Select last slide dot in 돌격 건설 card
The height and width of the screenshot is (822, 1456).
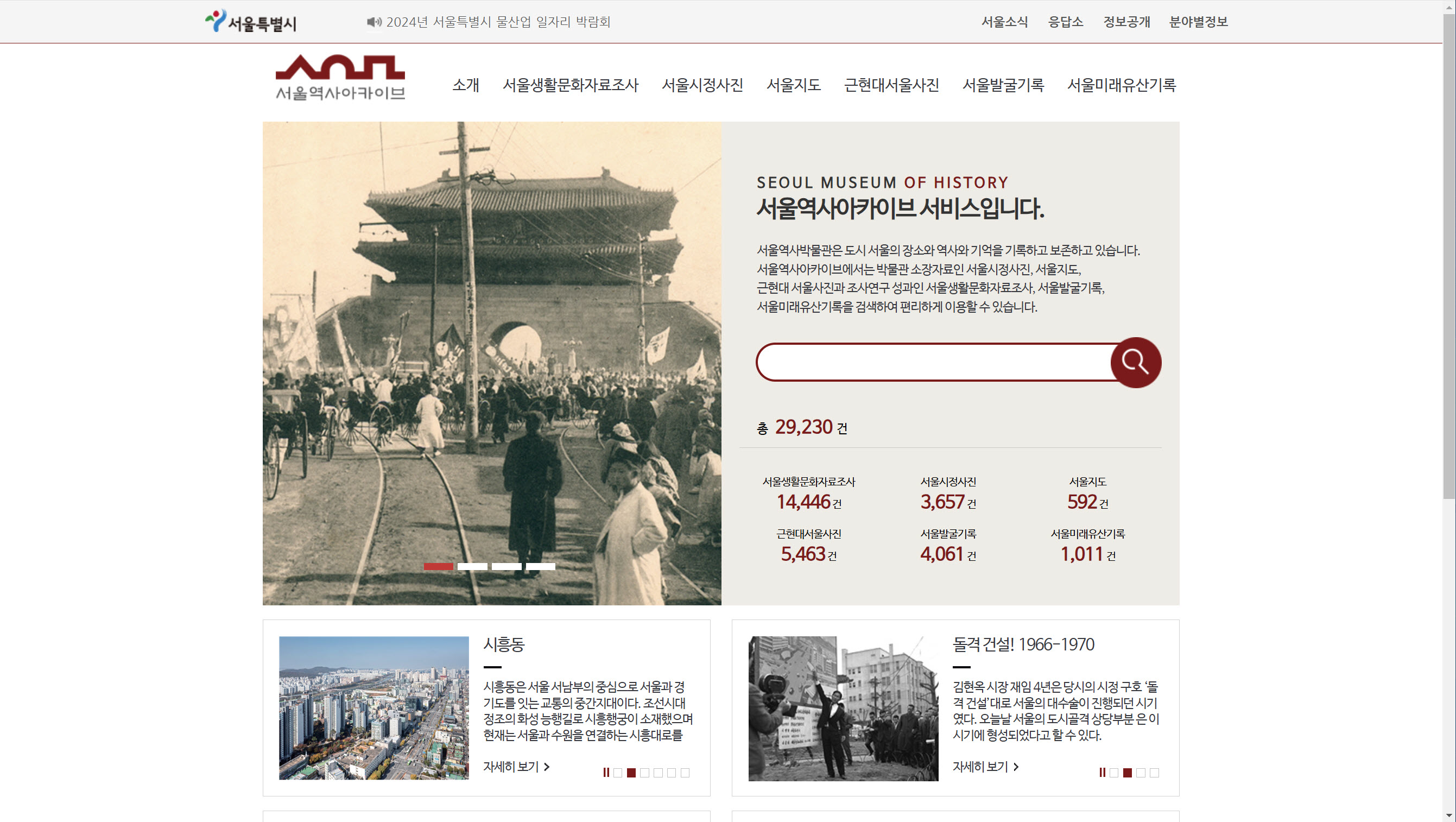click(x=1154, y=773)
